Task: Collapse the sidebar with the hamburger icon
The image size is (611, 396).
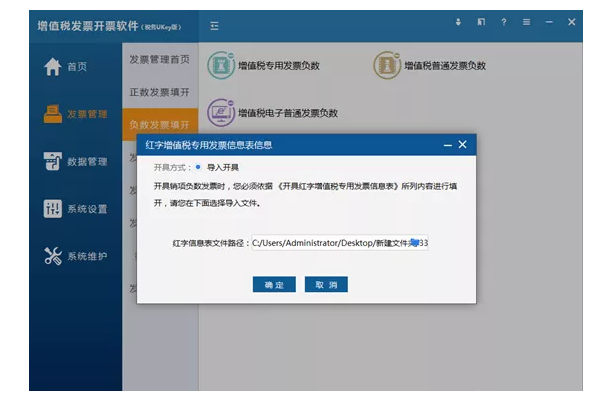Action: pos(214,26)
